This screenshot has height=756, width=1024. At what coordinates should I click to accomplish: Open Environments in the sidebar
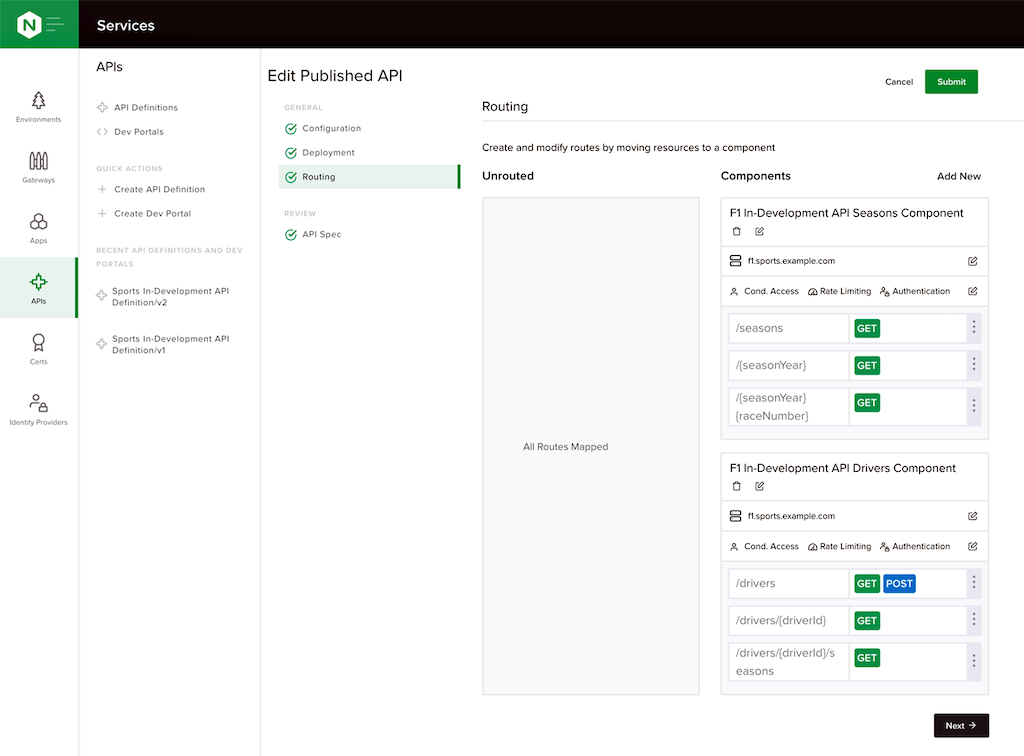[x=39, y=107]
